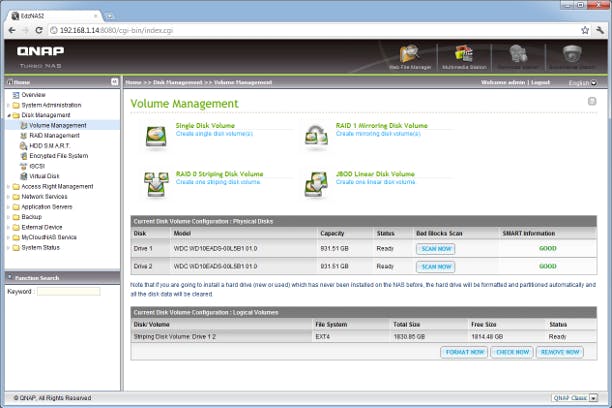This screenshot has width=612, height=408.
Task: Click the Logout link
Action: coord(540,82)
